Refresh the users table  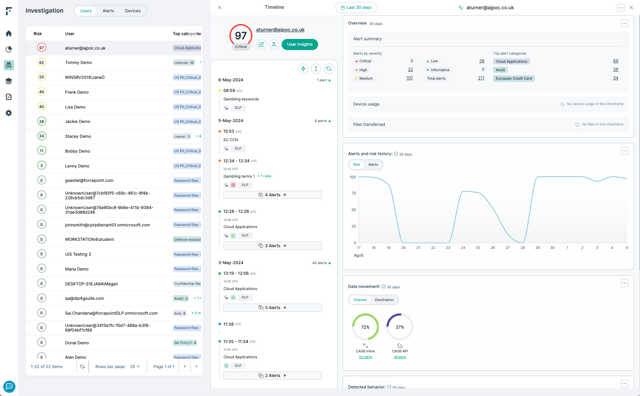click(x=82, y=367)
